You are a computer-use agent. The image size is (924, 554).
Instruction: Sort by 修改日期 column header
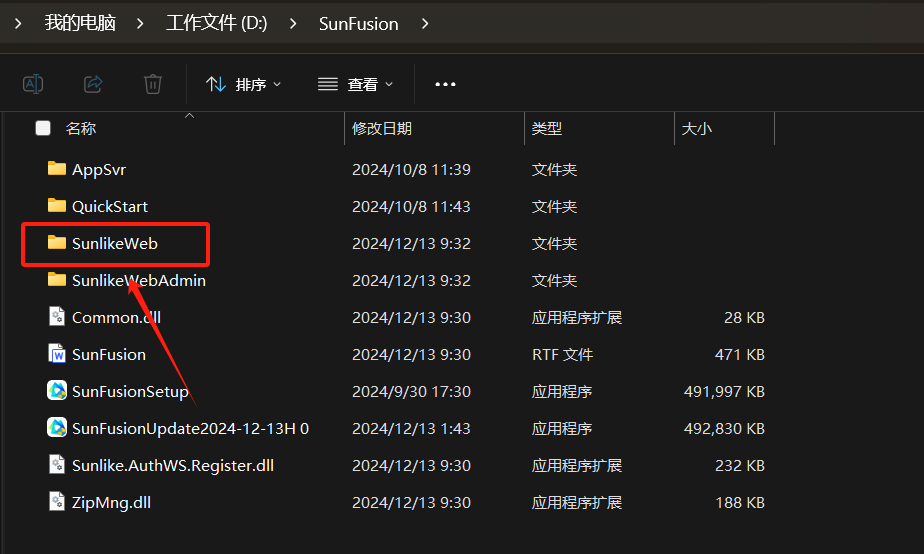point(382,128)
